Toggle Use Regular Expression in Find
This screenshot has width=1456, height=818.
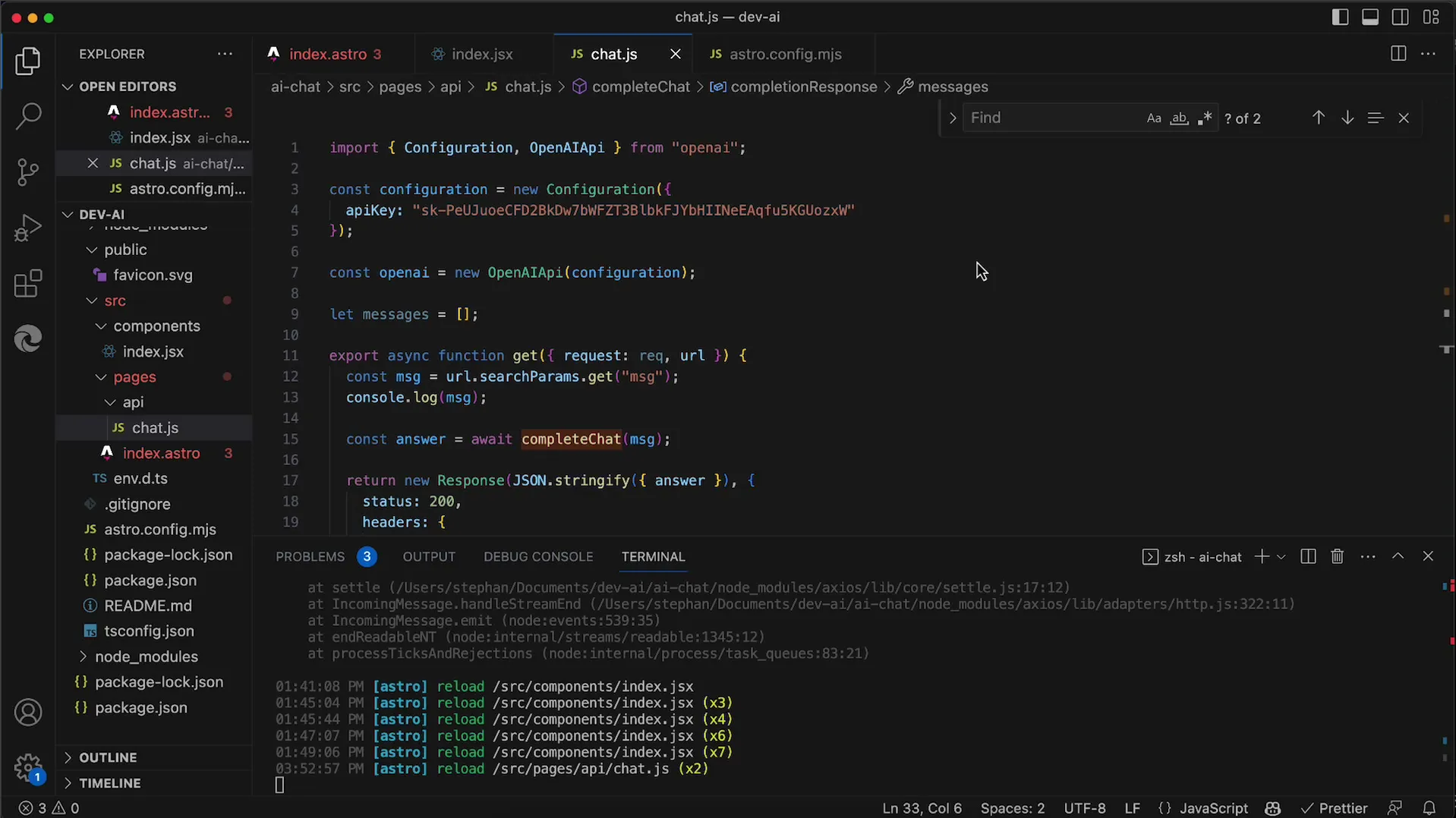(1205, 118)
